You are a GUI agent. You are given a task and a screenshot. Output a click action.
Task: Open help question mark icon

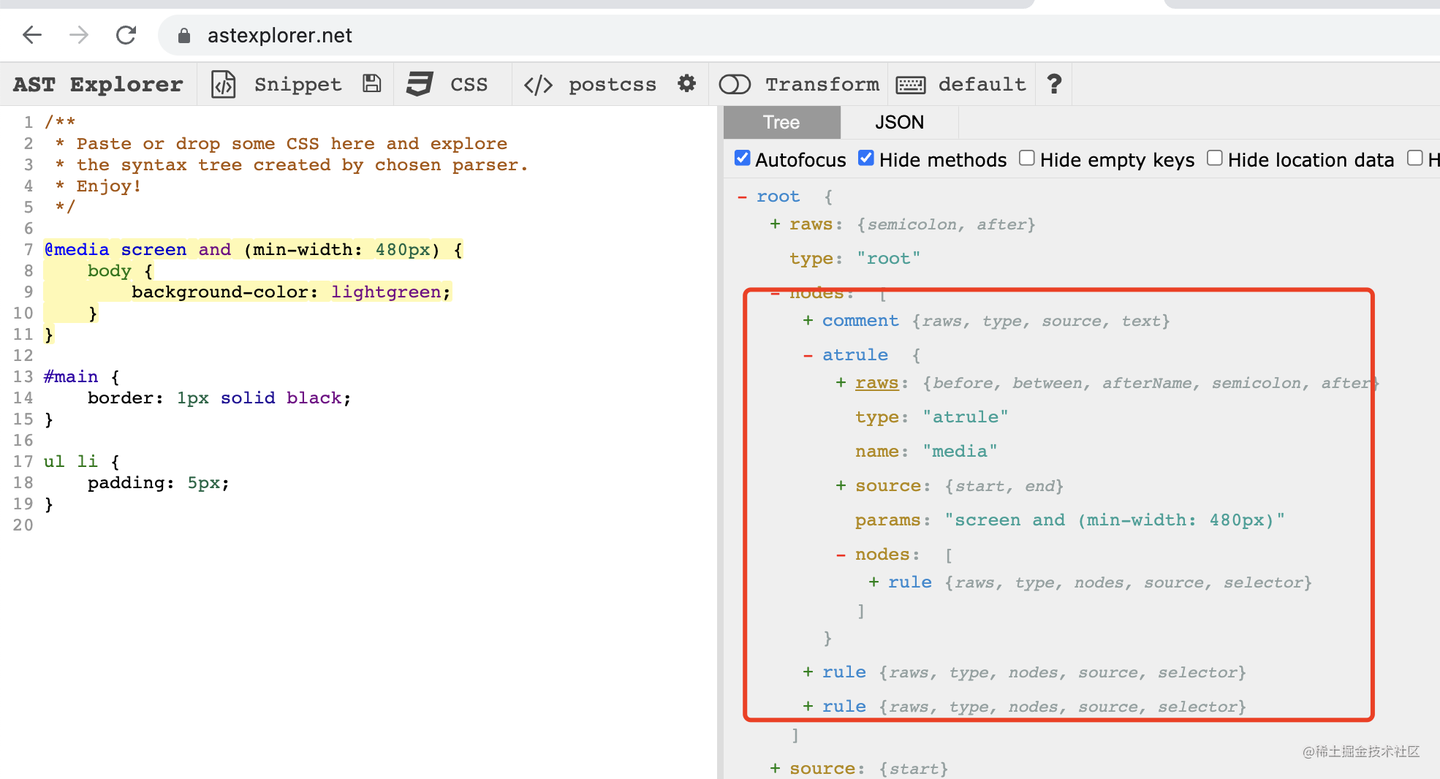click(x=1054, y=84)
